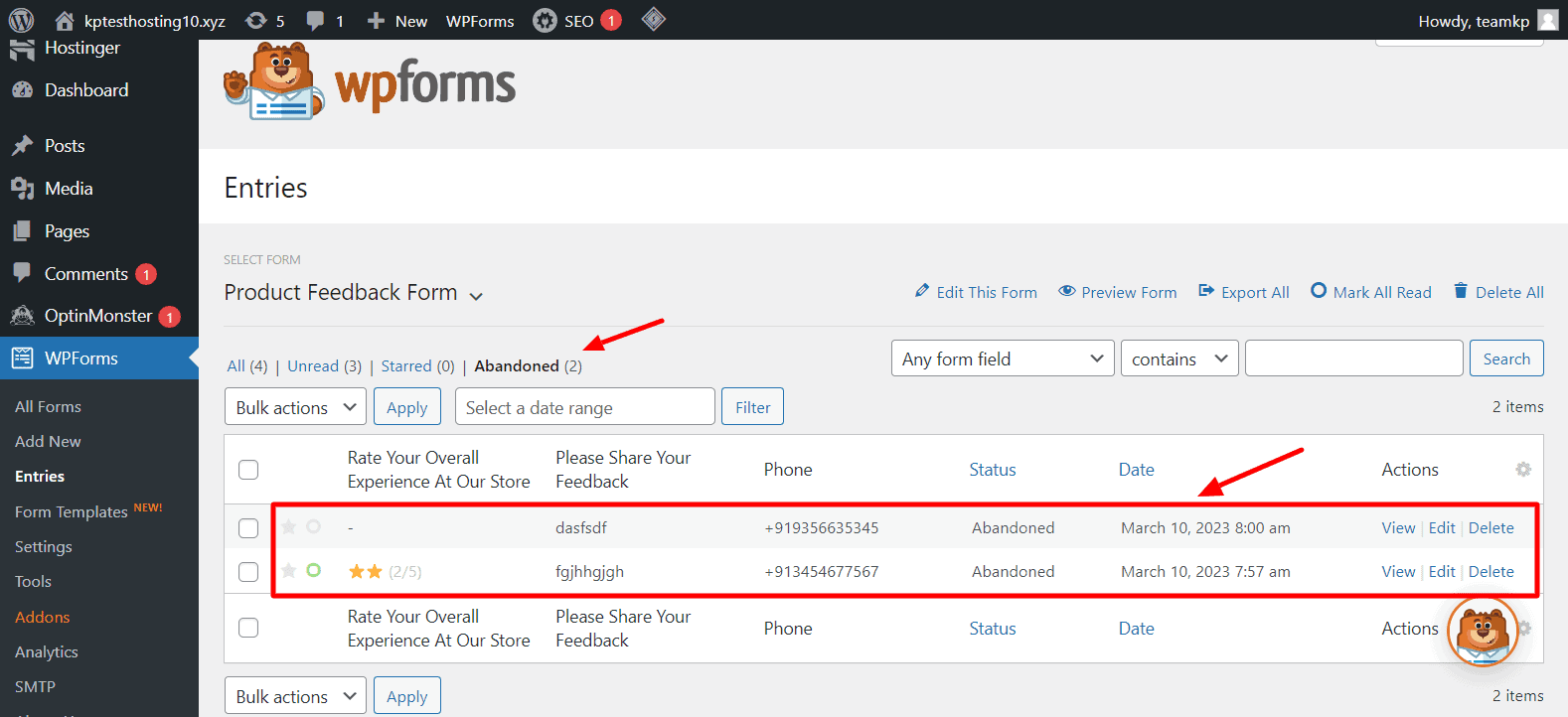Open the teamkp user avatar

point(1548,20)
